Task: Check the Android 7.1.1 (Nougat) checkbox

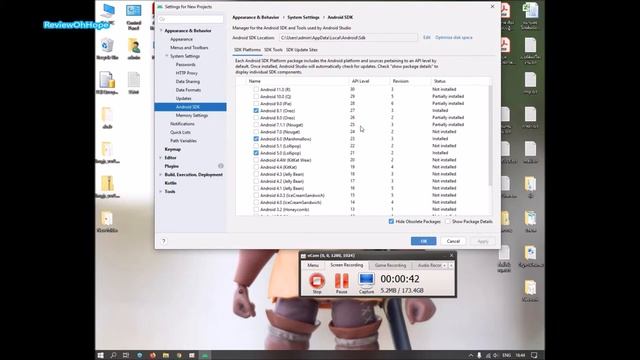Action: (256, 125)
